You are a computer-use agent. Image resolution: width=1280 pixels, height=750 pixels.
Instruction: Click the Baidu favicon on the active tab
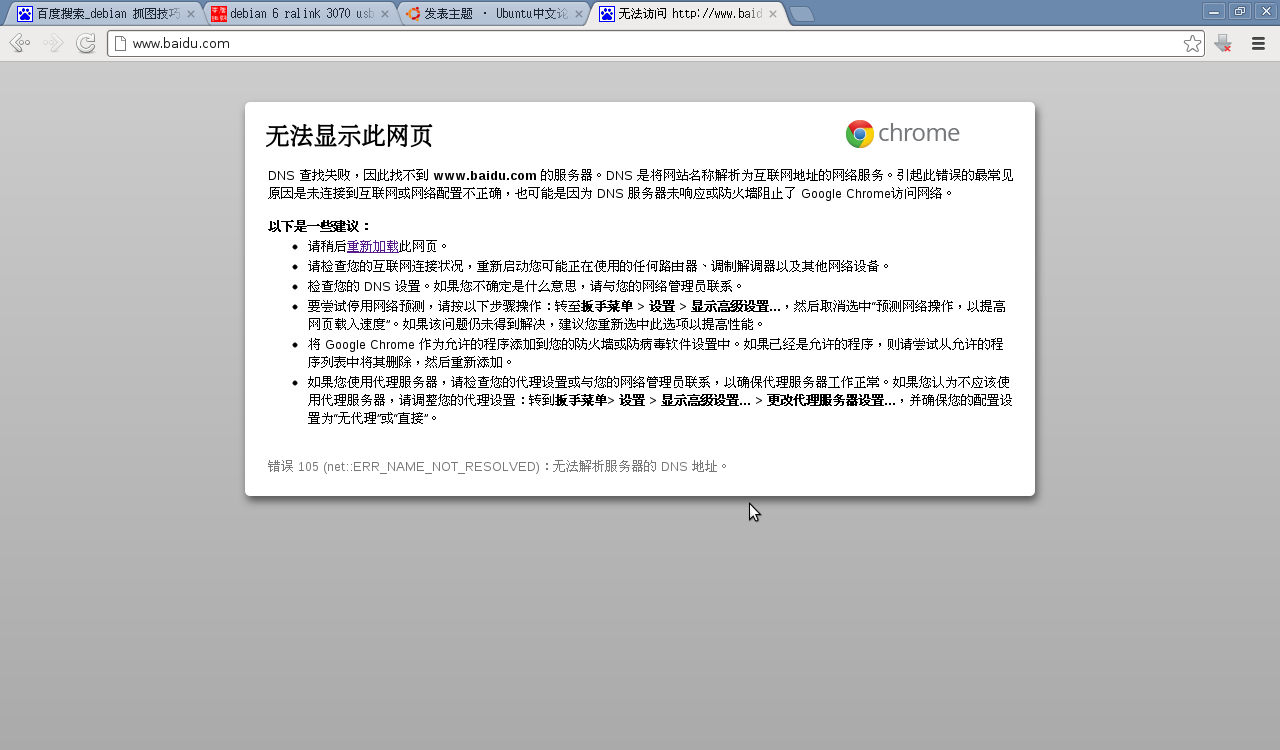[x=607, y=14]
